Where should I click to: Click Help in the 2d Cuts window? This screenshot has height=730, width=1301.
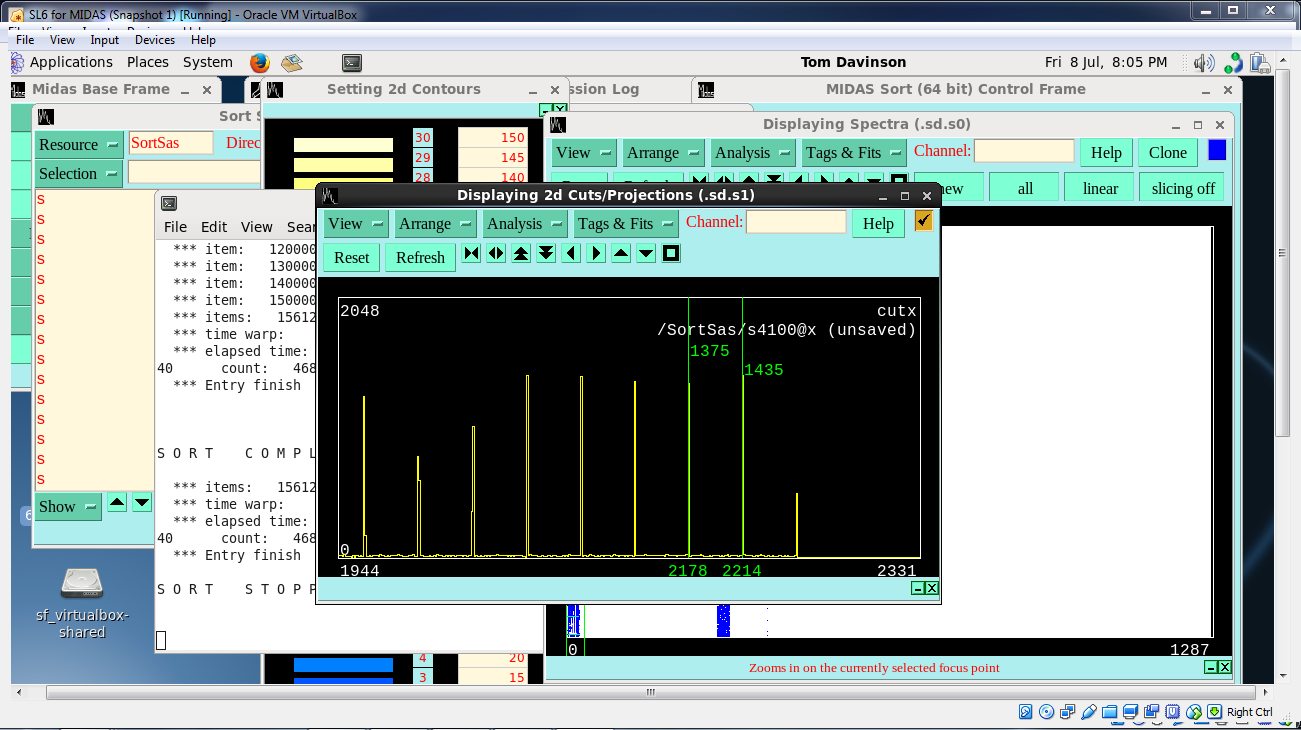(878, 223)
